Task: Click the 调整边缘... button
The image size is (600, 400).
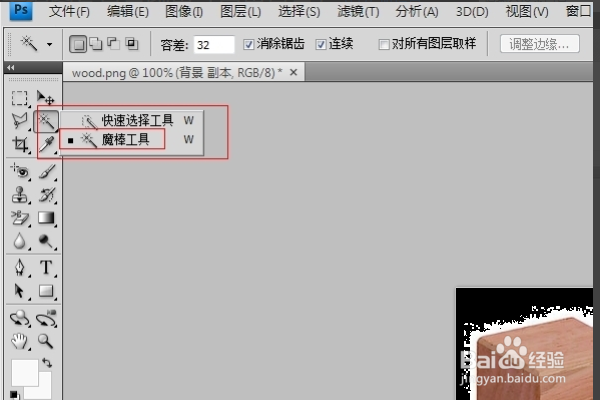Action: pyautogui.click(x=540, y=44)
